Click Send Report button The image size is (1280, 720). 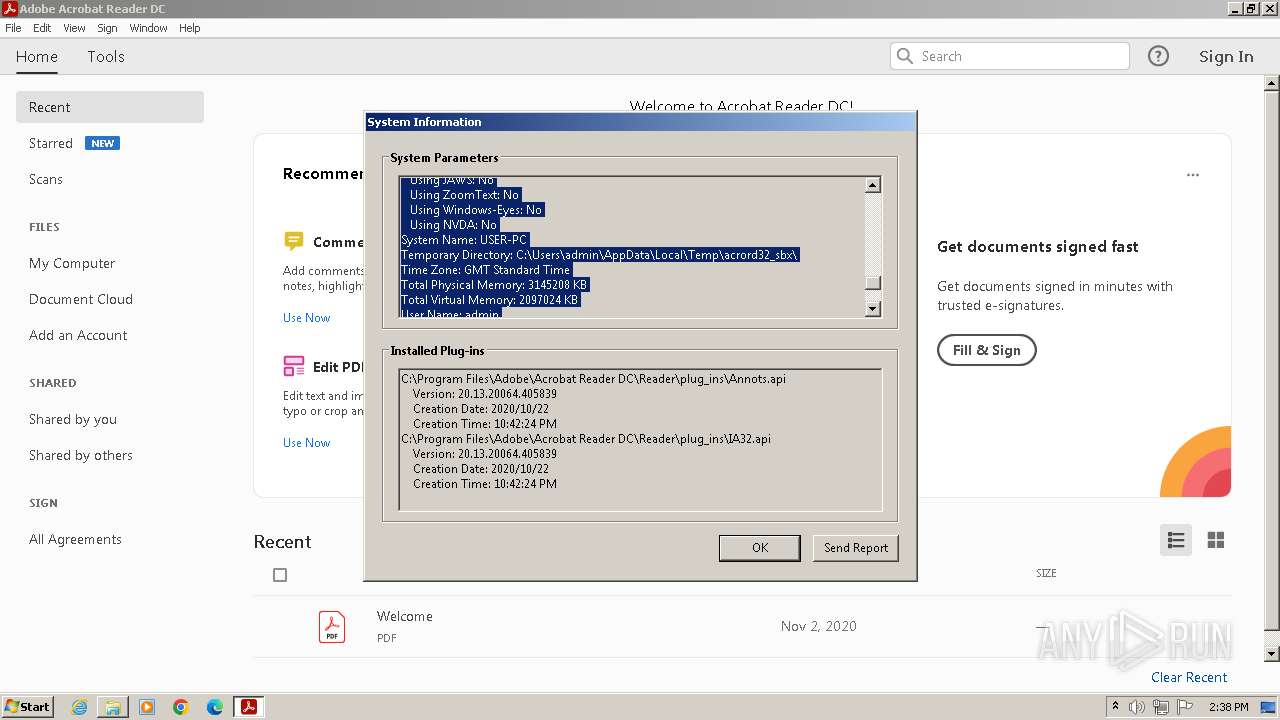856,548
